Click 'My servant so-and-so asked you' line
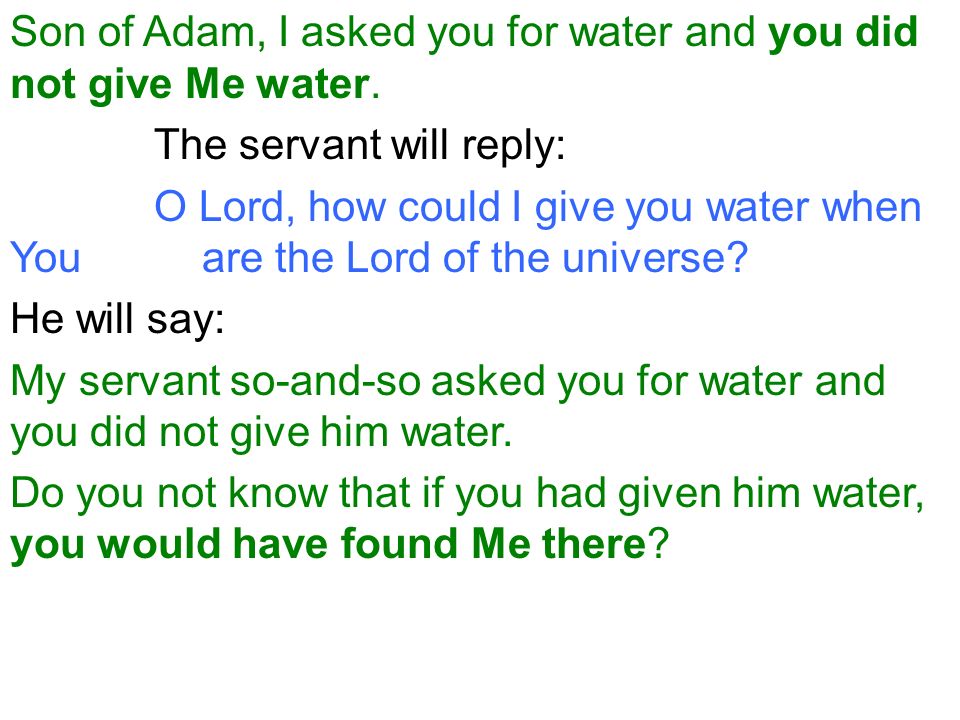The height and width of the screenshot is (720, 960). coord(448,382)
